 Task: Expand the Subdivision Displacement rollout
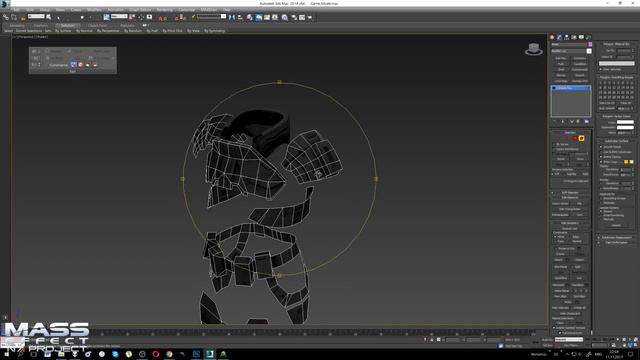(617, 237)
